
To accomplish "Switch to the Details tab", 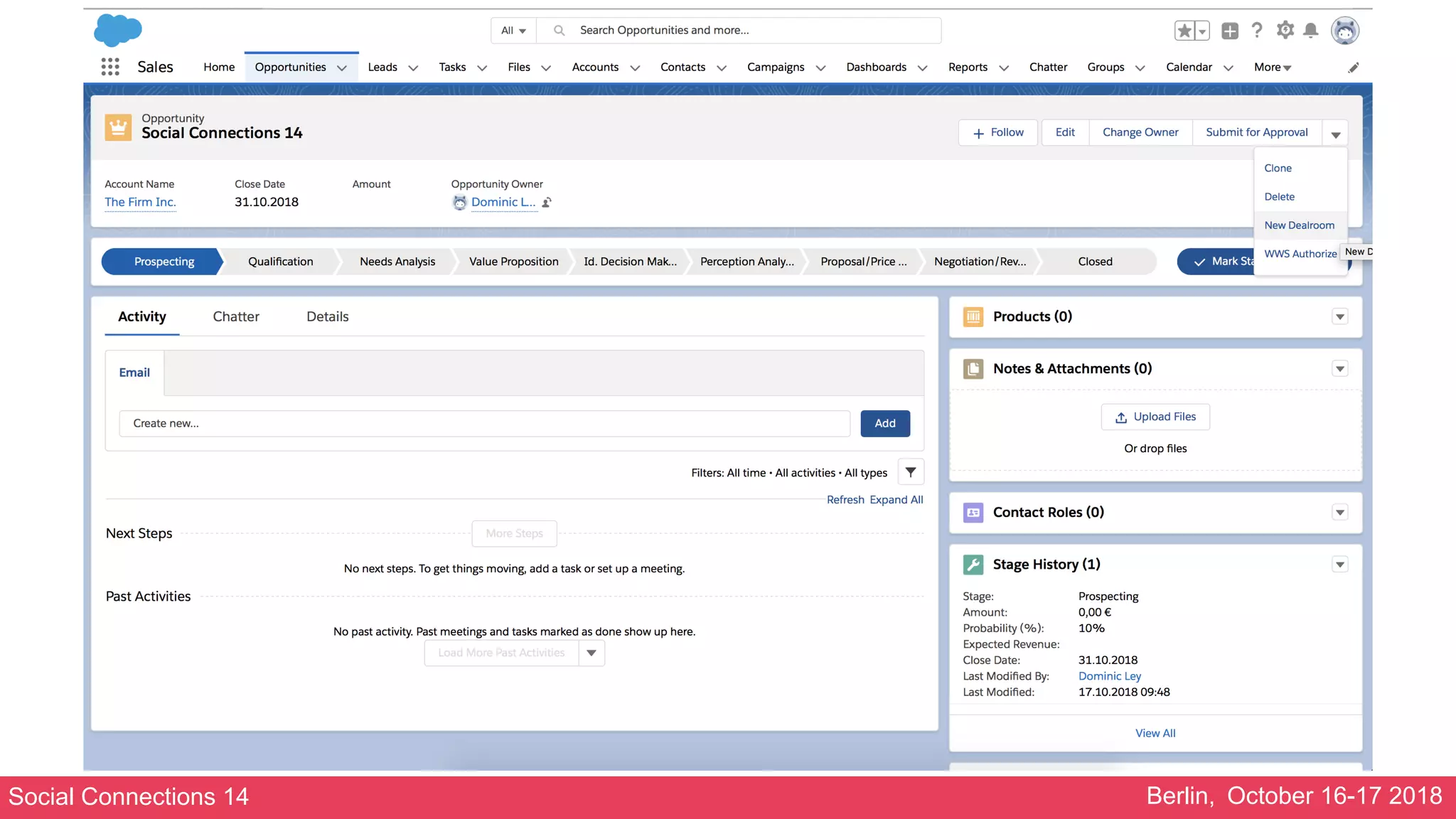I will click(327, 316).
